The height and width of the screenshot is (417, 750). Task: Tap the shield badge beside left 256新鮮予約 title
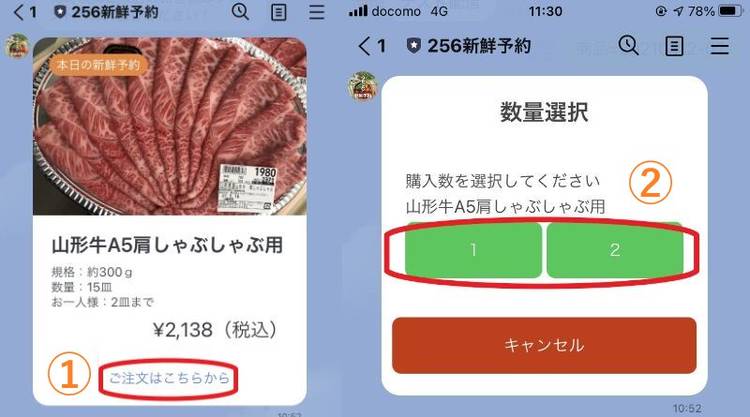60,12
